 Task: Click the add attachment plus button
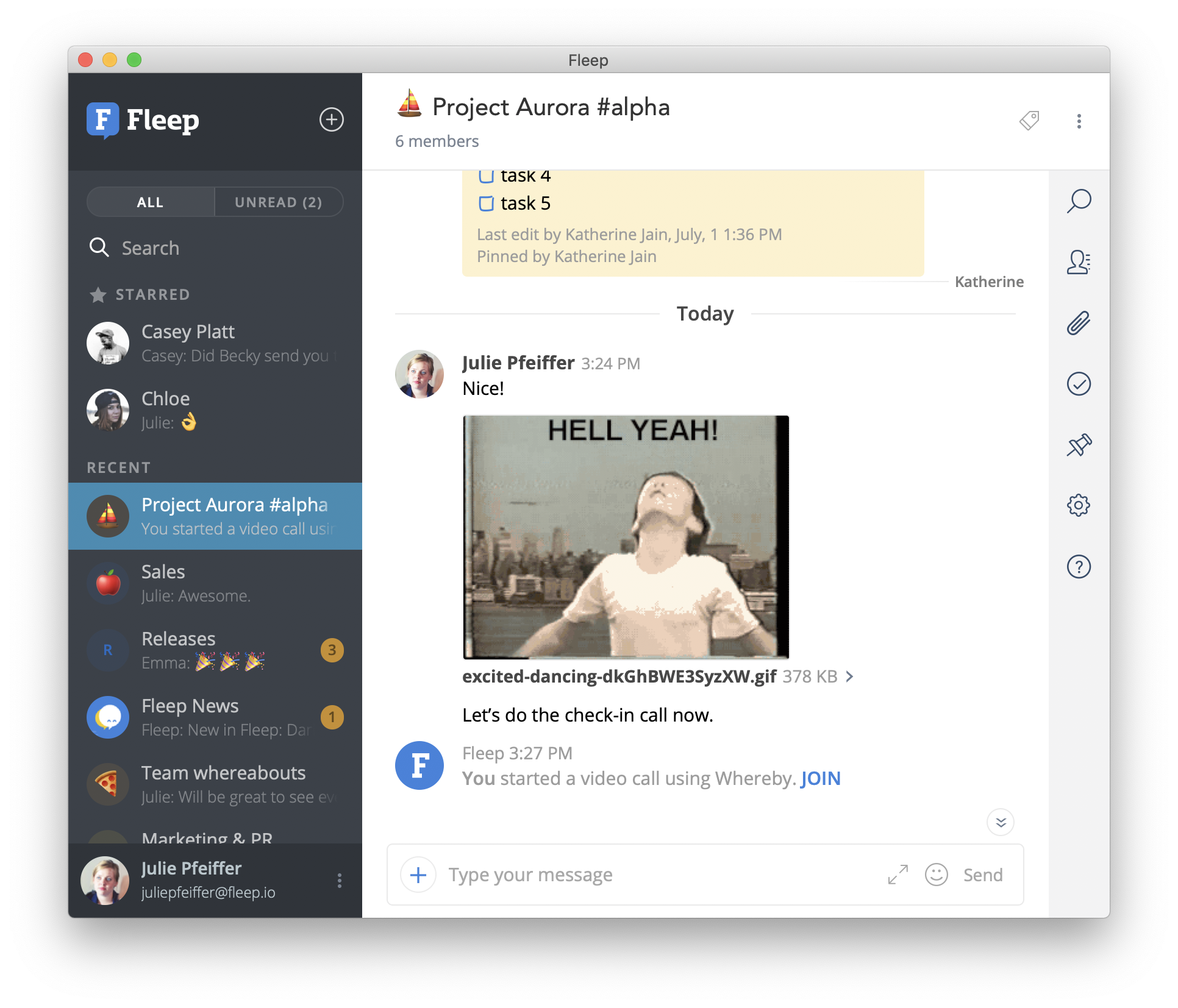tap(418, 875)
